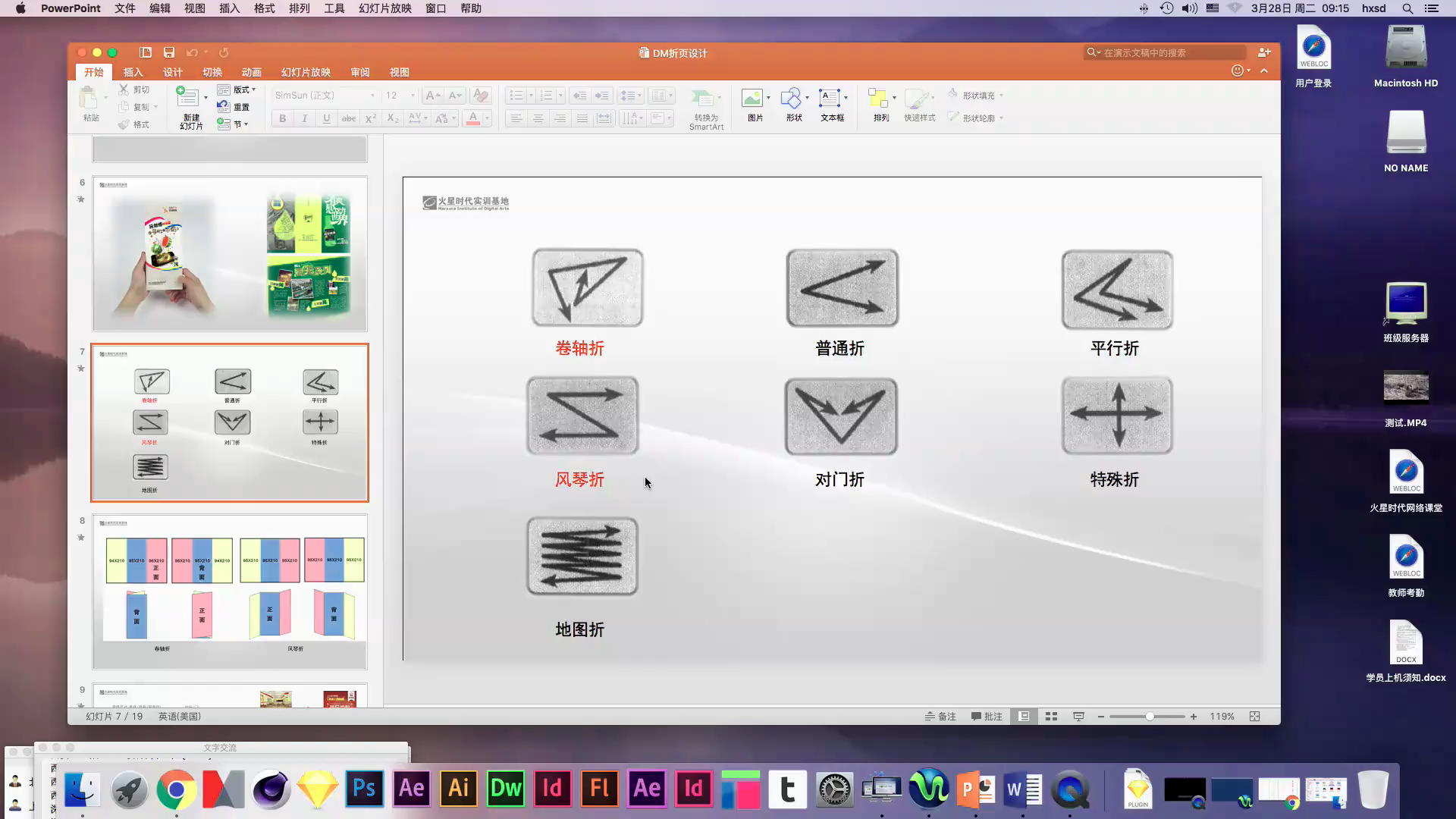The height and width of the screenshot is (819, 1456).
Task: Open Photoshop from the Dock
Action: point(365,789)
